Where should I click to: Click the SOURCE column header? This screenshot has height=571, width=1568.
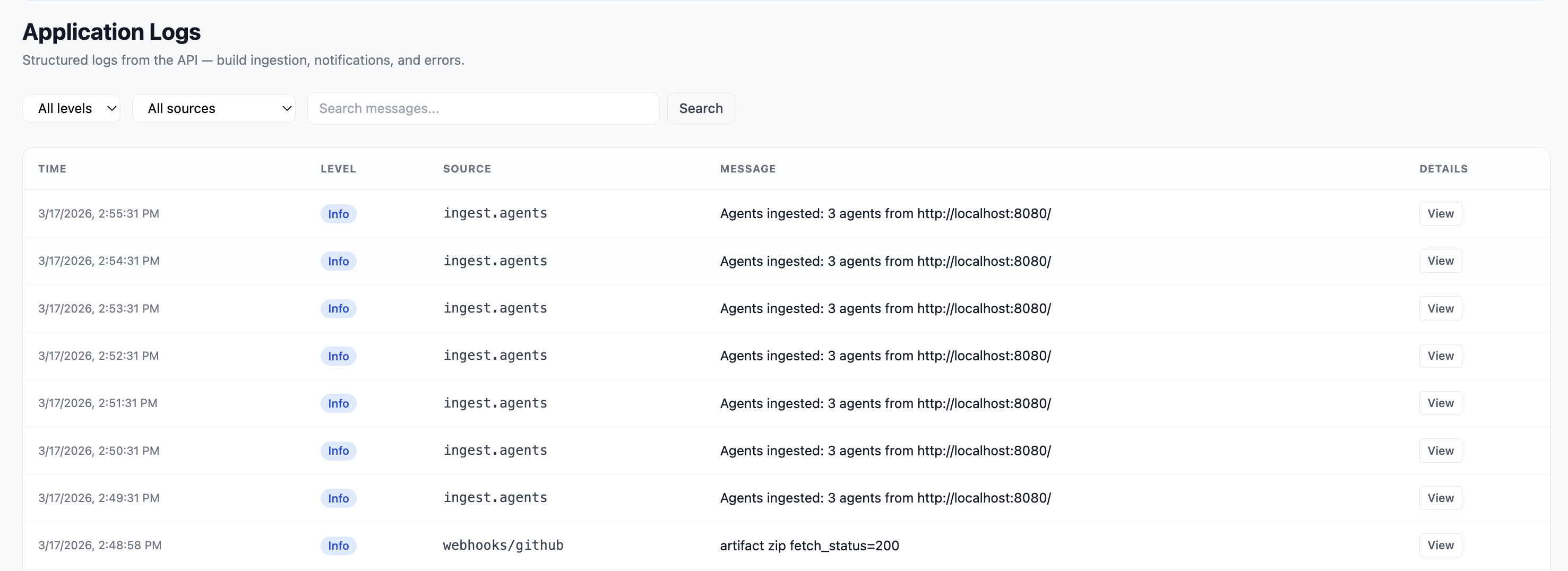[x=466, y=169]
